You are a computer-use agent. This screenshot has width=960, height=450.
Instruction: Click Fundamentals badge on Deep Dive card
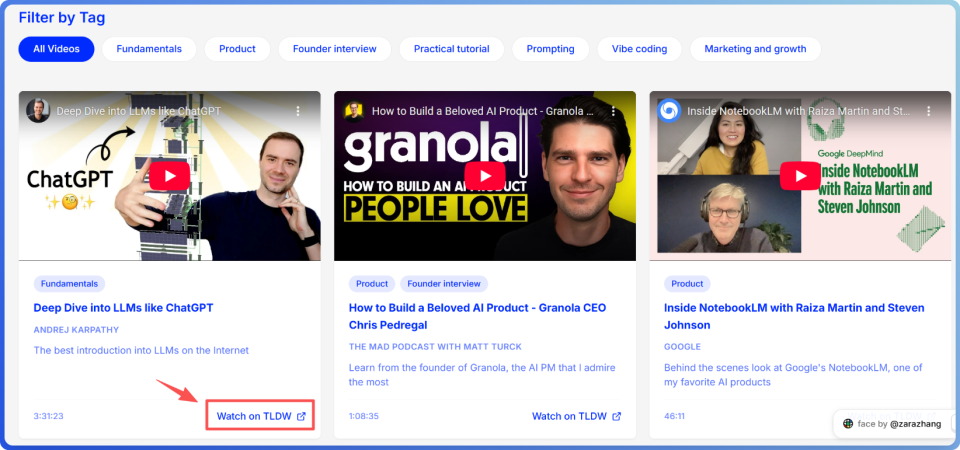tap(69, 284)
